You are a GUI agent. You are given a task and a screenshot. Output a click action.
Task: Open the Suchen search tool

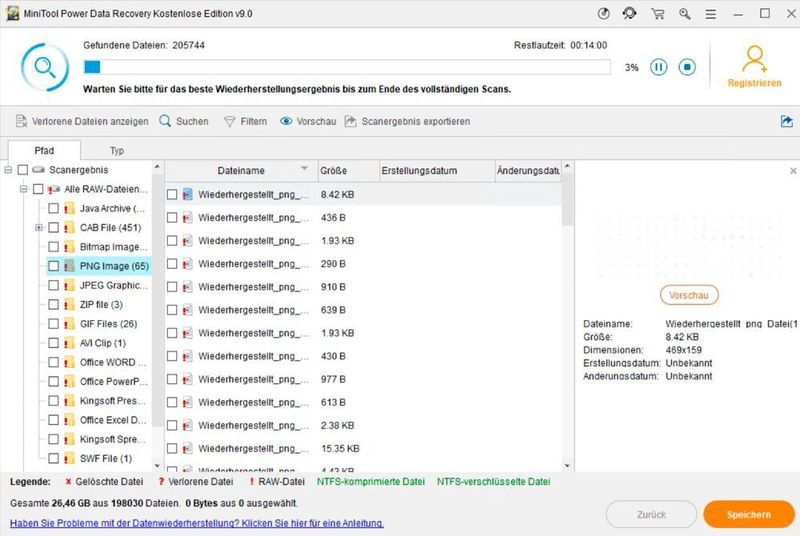pyautogui.click(x=184, y=121)
